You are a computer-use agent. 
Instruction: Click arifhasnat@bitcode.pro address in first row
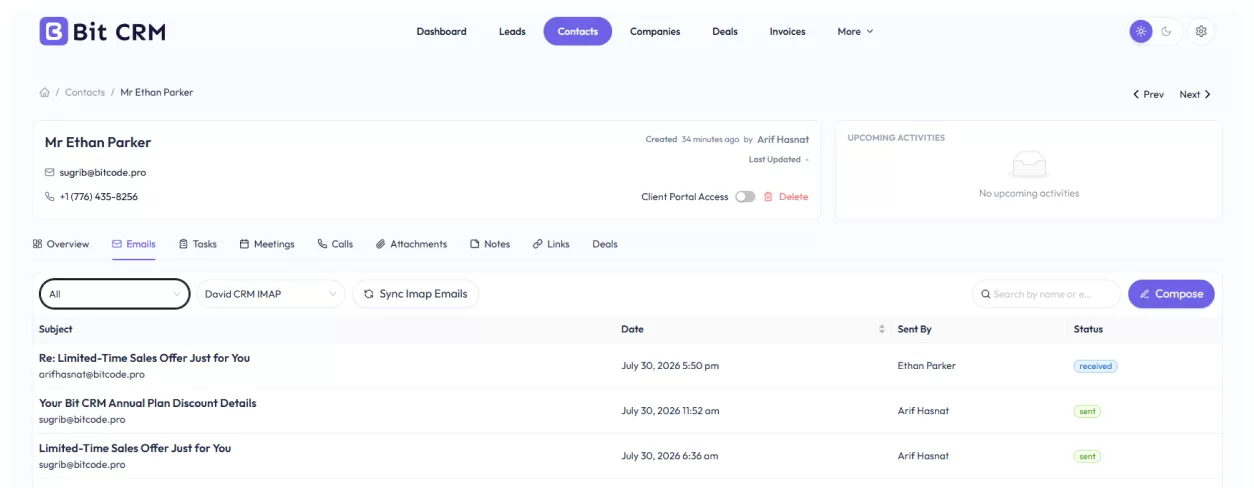point(92,374)
